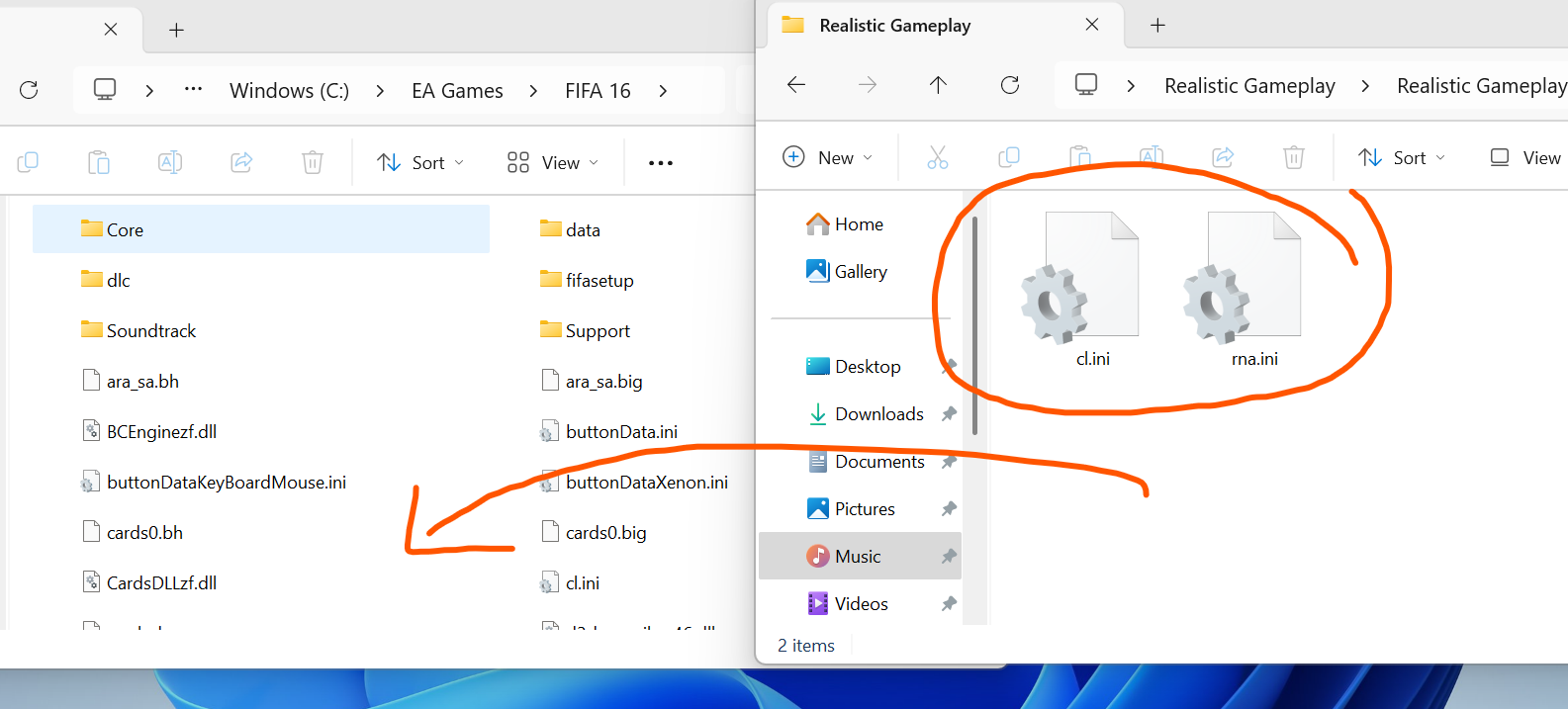Image resolution: width=1568 pixels, height=709 pixels.
Task: Open a new tab in FIFA 16 window
Action: click(x=176, y=31)
